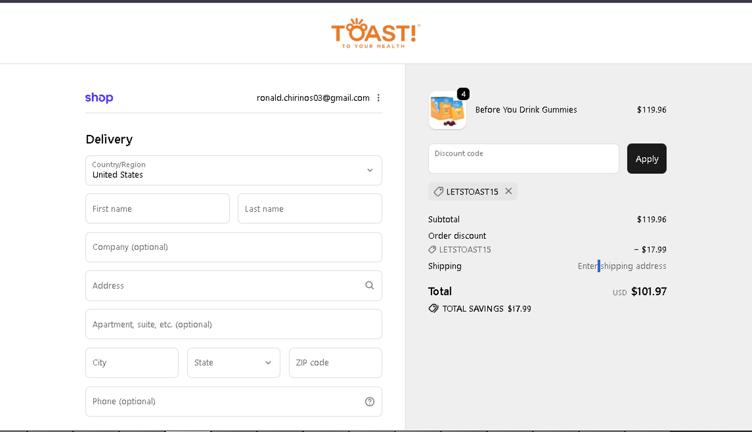Click the TOTAL SAVINGS $17.99 text
The image size is (752, 432).
tap(486, 309)
